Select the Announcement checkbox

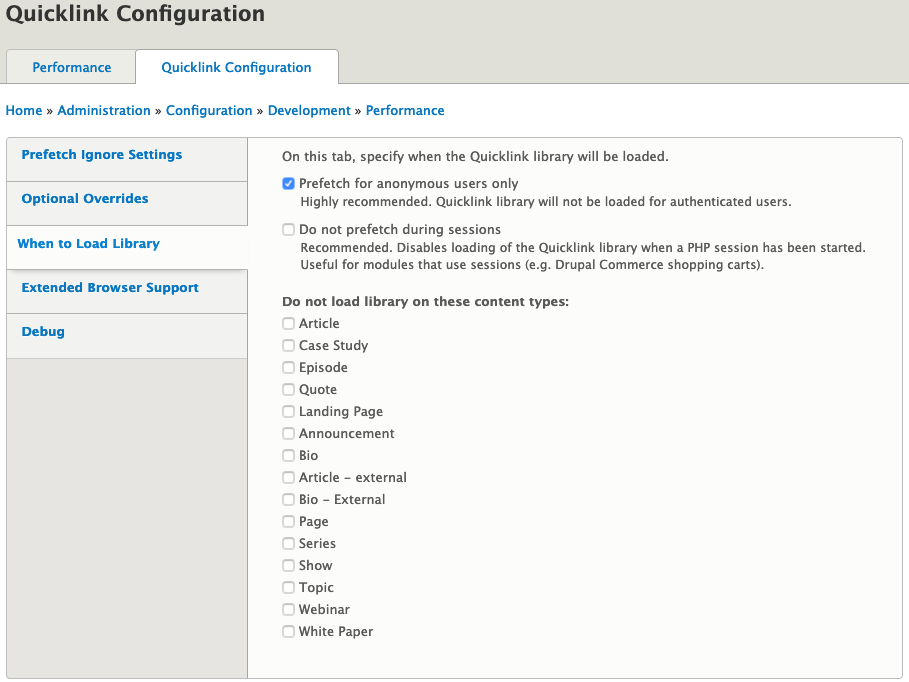[288, 433]
